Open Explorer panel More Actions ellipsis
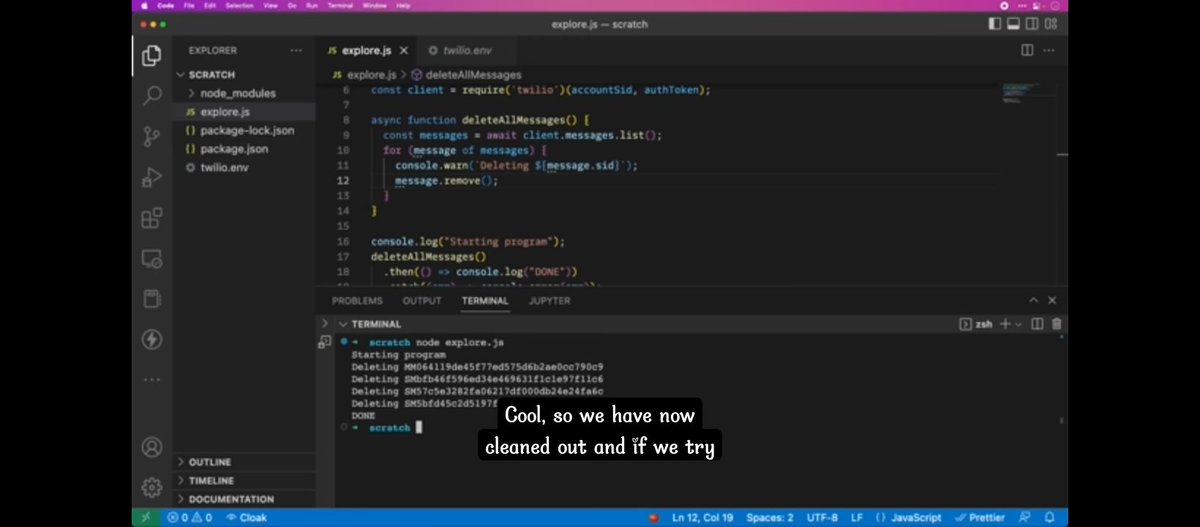This screenshot has height=527, width=1200. click(x=296, y=50)
